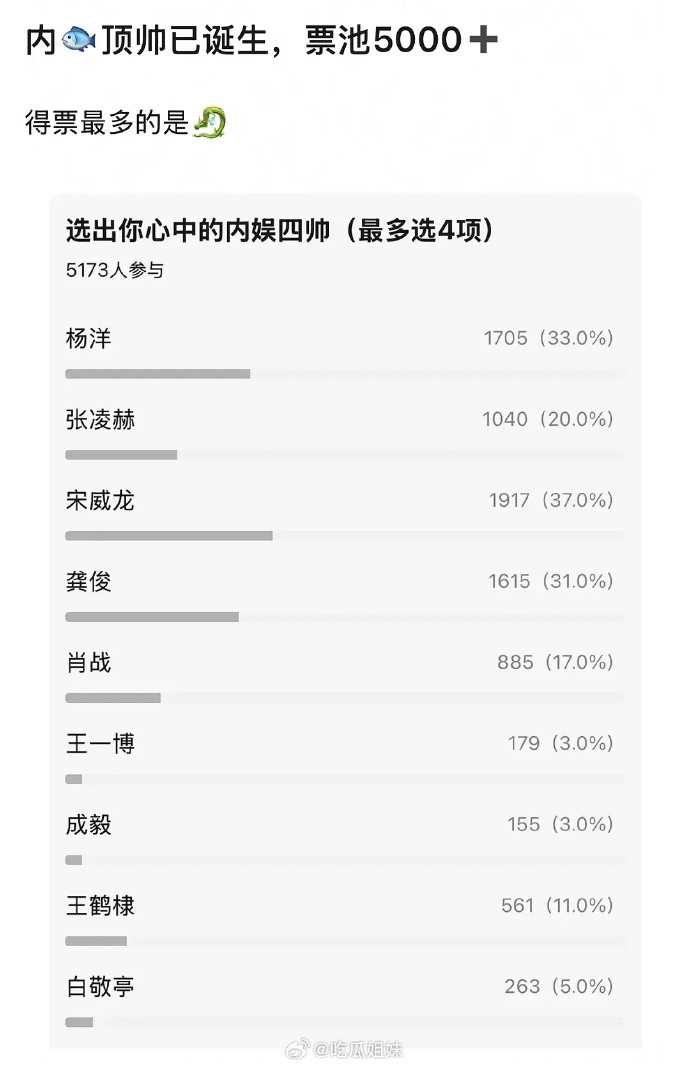The image size is (690, 1066).
Task: Click 宋威龙's 37.0% progress bar
Action: 345,536
